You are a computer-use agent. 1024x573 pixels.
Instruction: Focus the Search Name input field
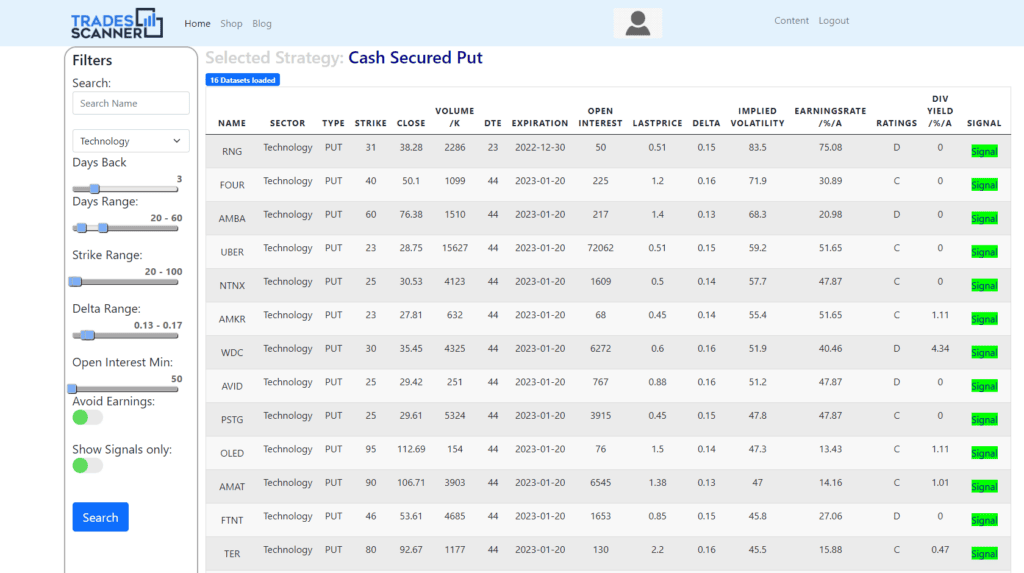[131, 103]
